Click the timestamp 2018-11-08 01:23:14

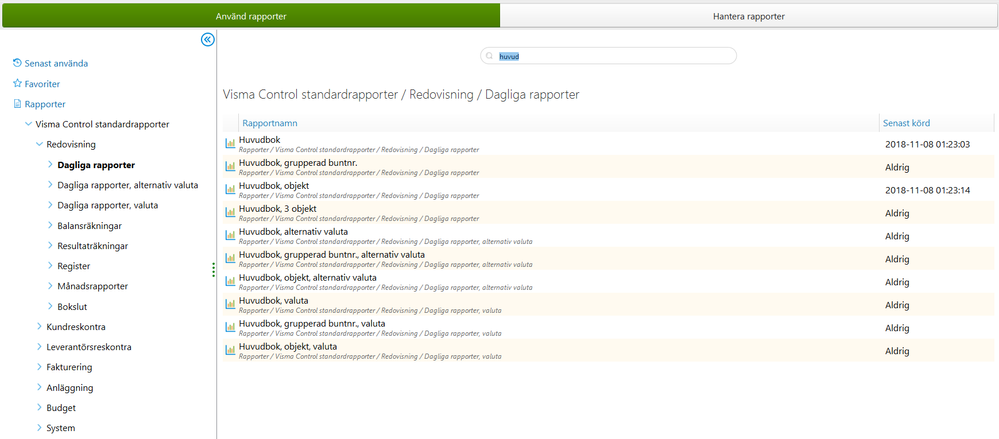point(928,191)
